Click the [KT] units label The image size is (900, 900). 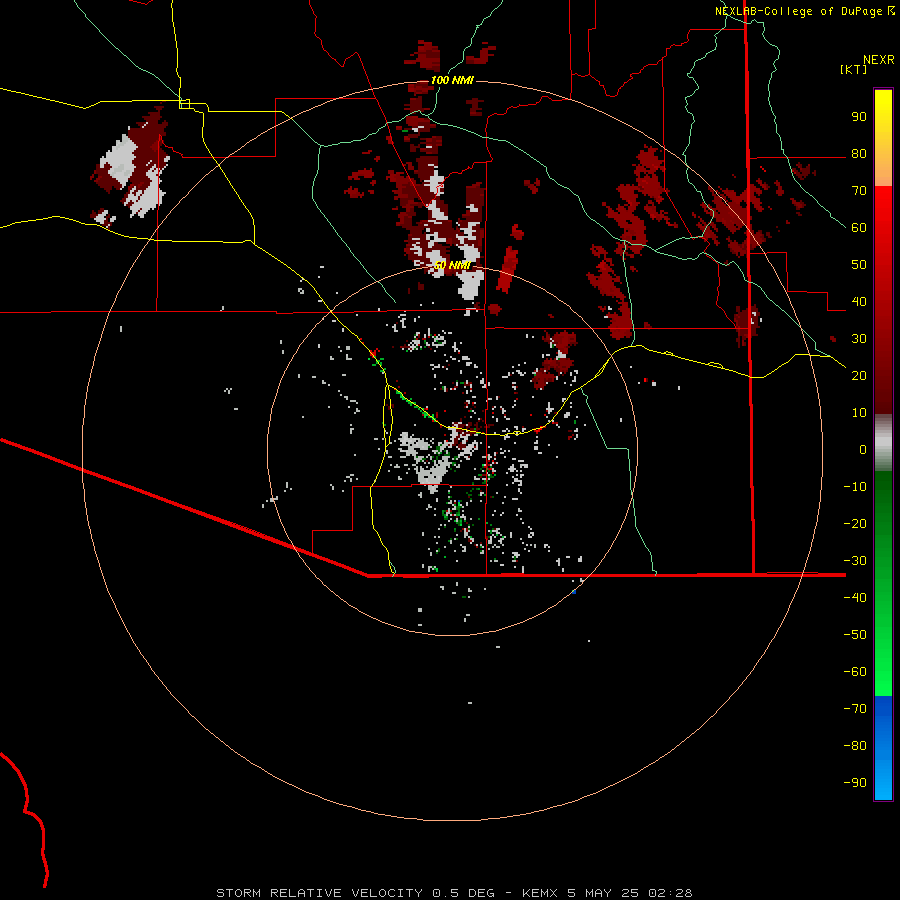[x=854, y=69]
